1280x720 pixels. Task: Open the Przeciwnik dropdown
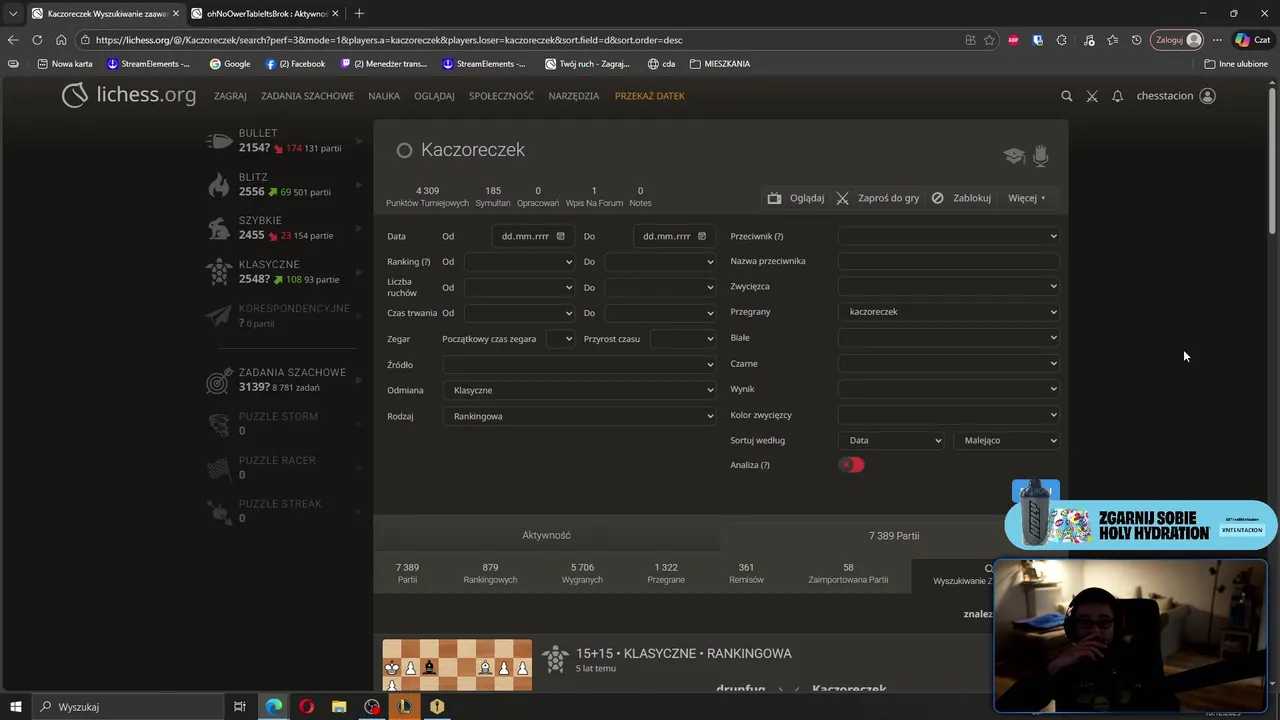point(948,236)
